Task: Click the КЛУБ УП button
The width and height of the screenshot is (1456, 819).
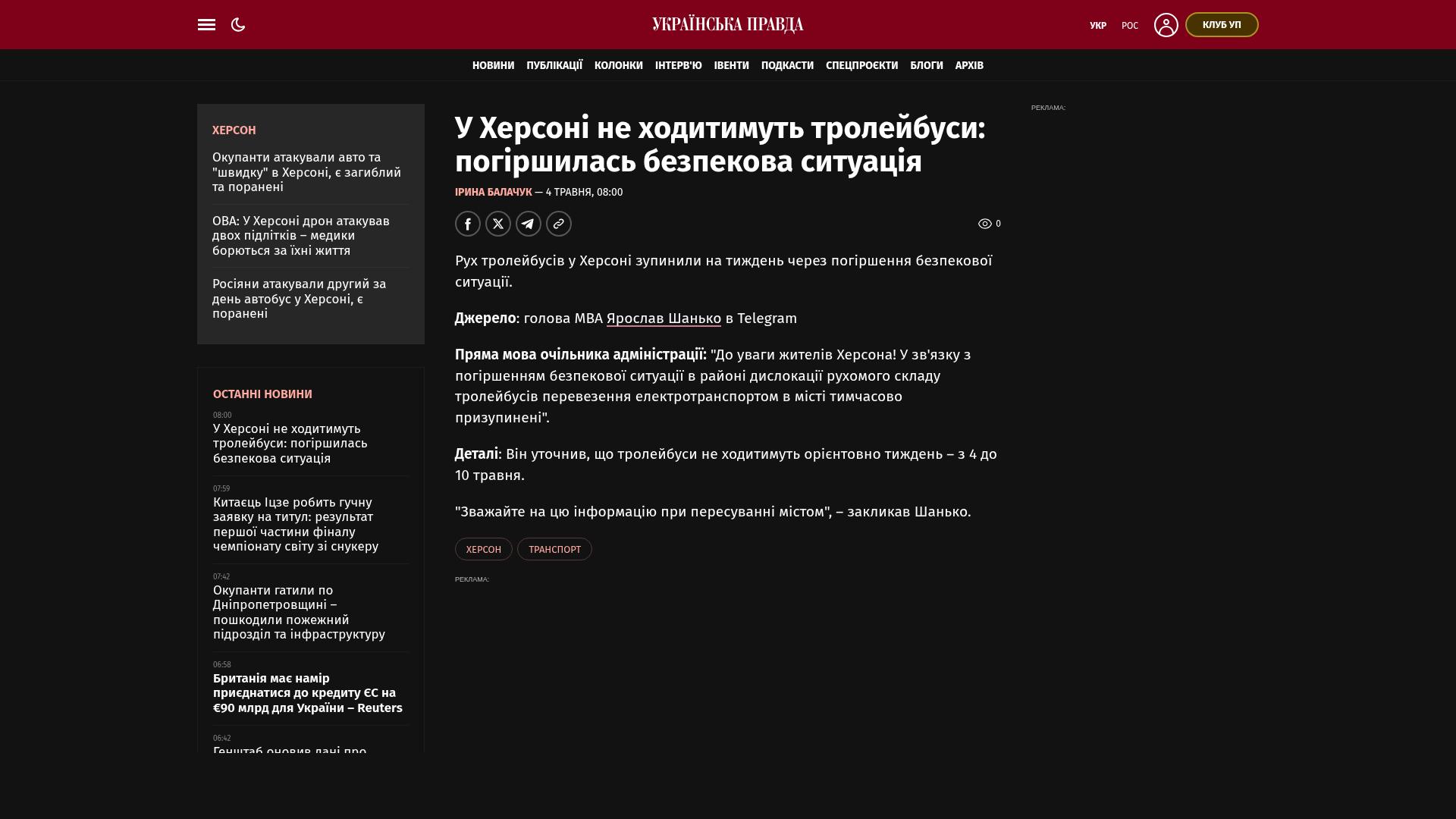Action: (x=1222, y=25)
